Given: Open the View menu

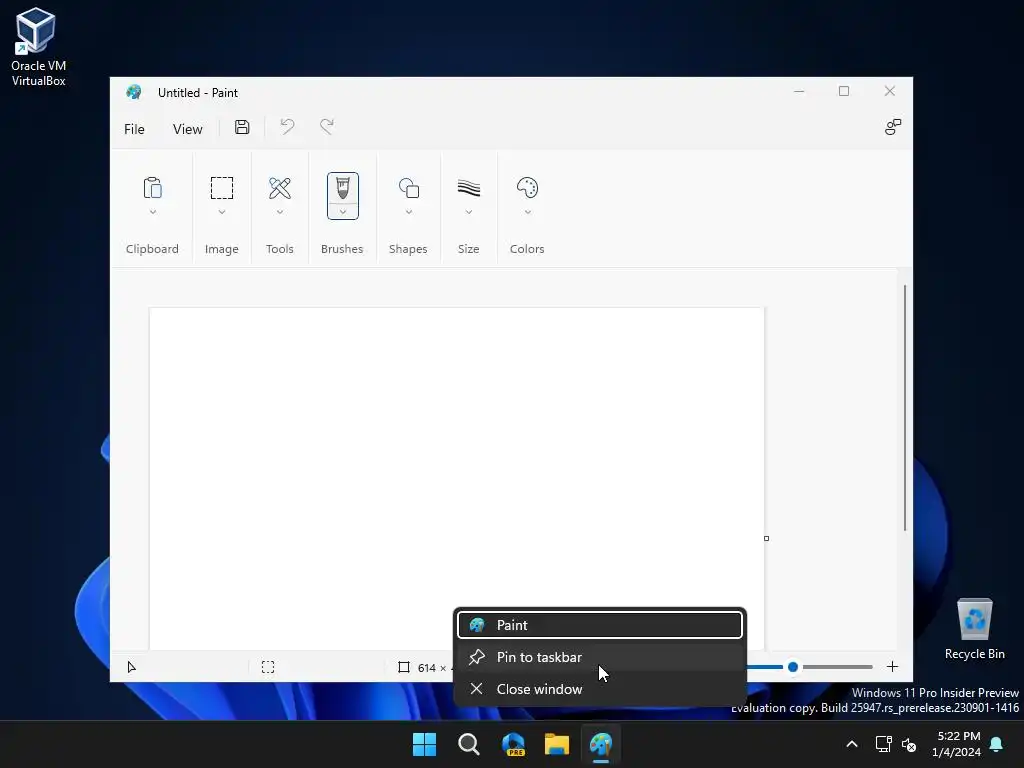Looking at the screenshot, I should pos(187,129).
